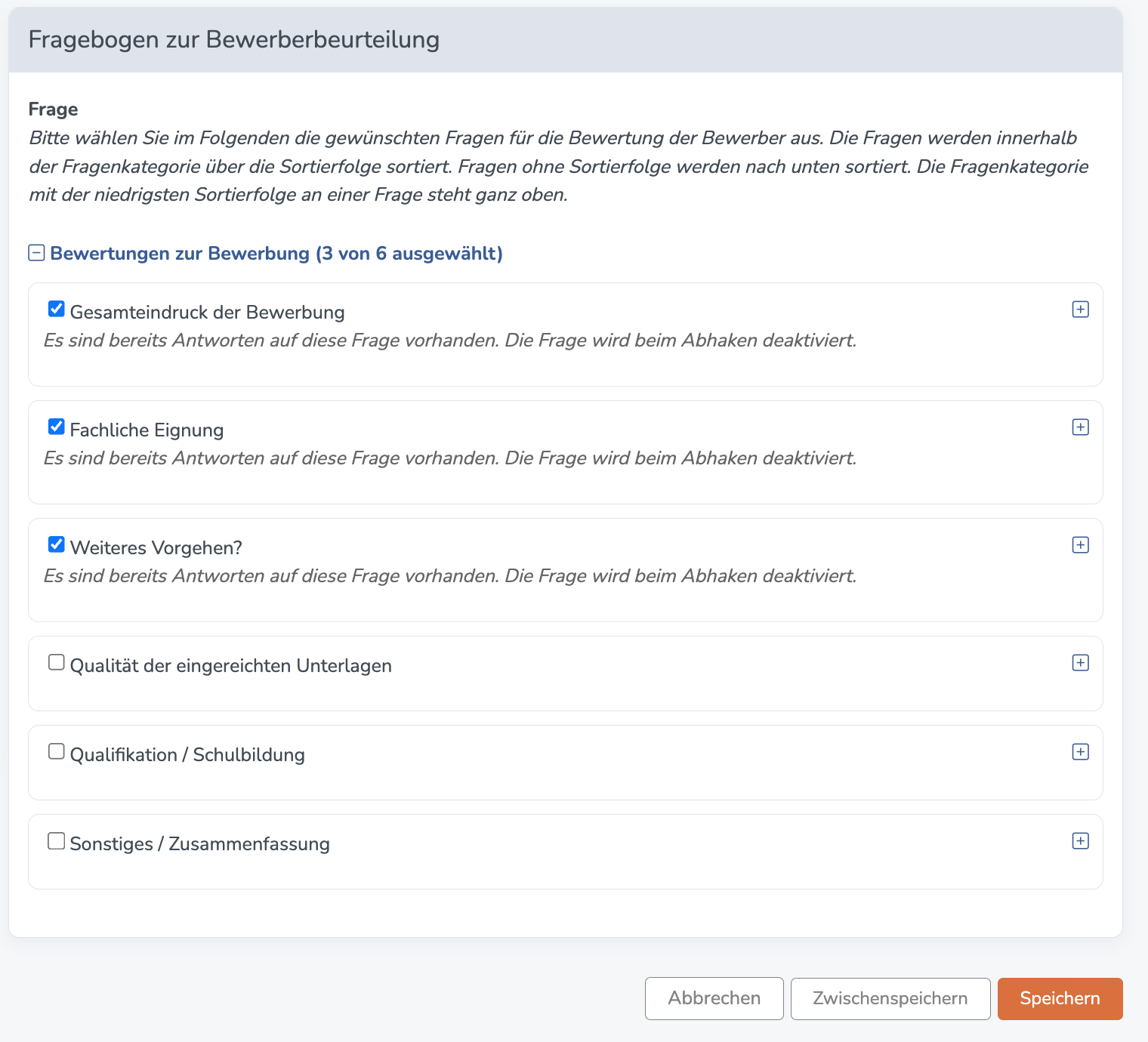Screen dimensions: 1148x1042
Task: Click the Bewertungen zur Bewerbung heading
Action: 276,253
